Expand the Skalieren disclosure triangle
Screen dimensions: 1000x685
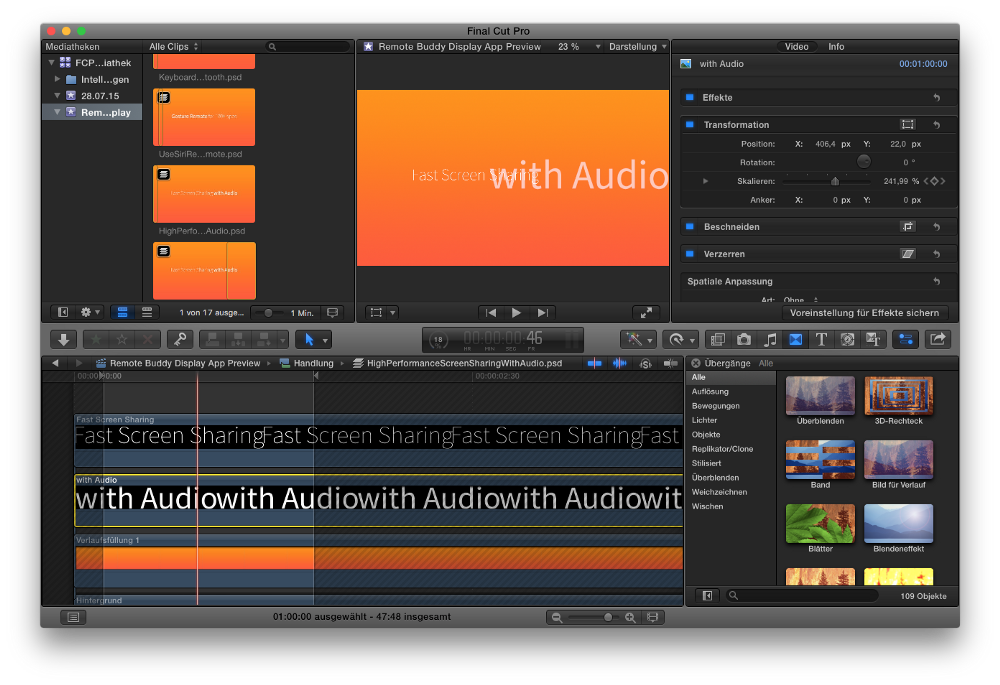705,181
